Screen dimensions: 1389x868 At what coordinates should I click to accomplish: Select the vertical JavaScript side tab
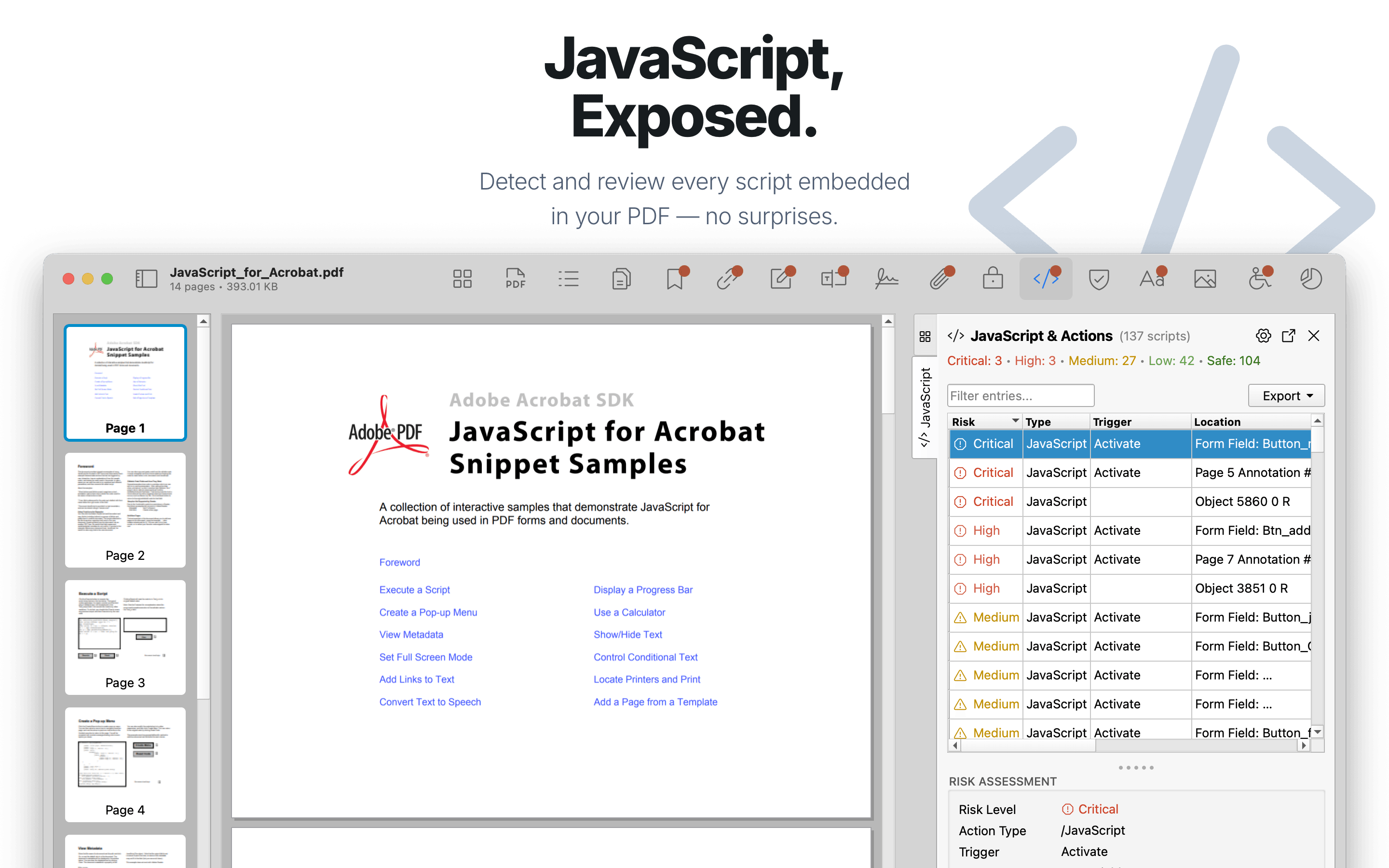tap(925, 407)
